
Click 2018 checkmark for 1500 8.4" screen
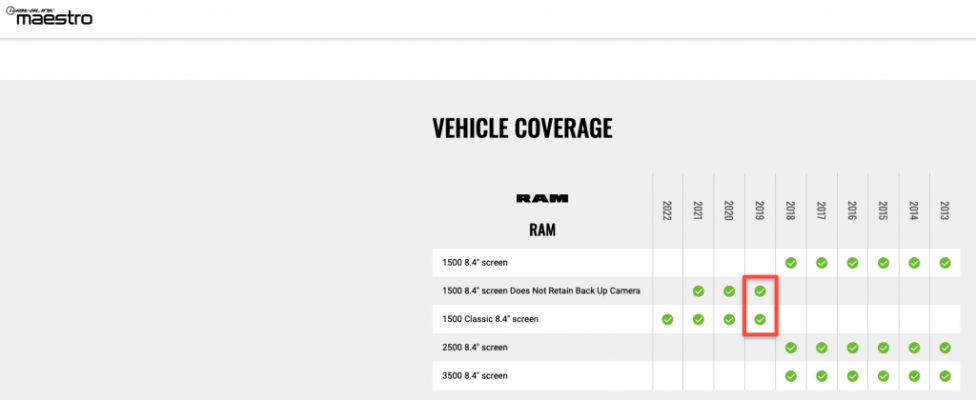click(x=791, y=263)
